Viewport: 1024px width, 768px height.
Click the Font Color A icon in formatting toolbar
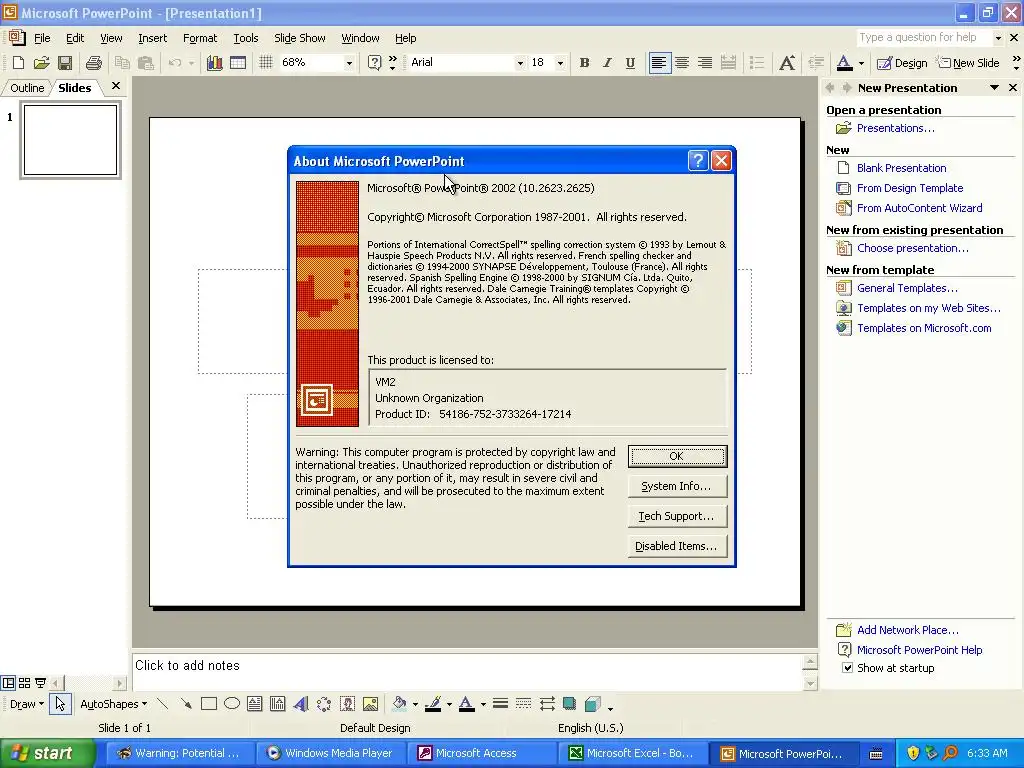(844, 63)
